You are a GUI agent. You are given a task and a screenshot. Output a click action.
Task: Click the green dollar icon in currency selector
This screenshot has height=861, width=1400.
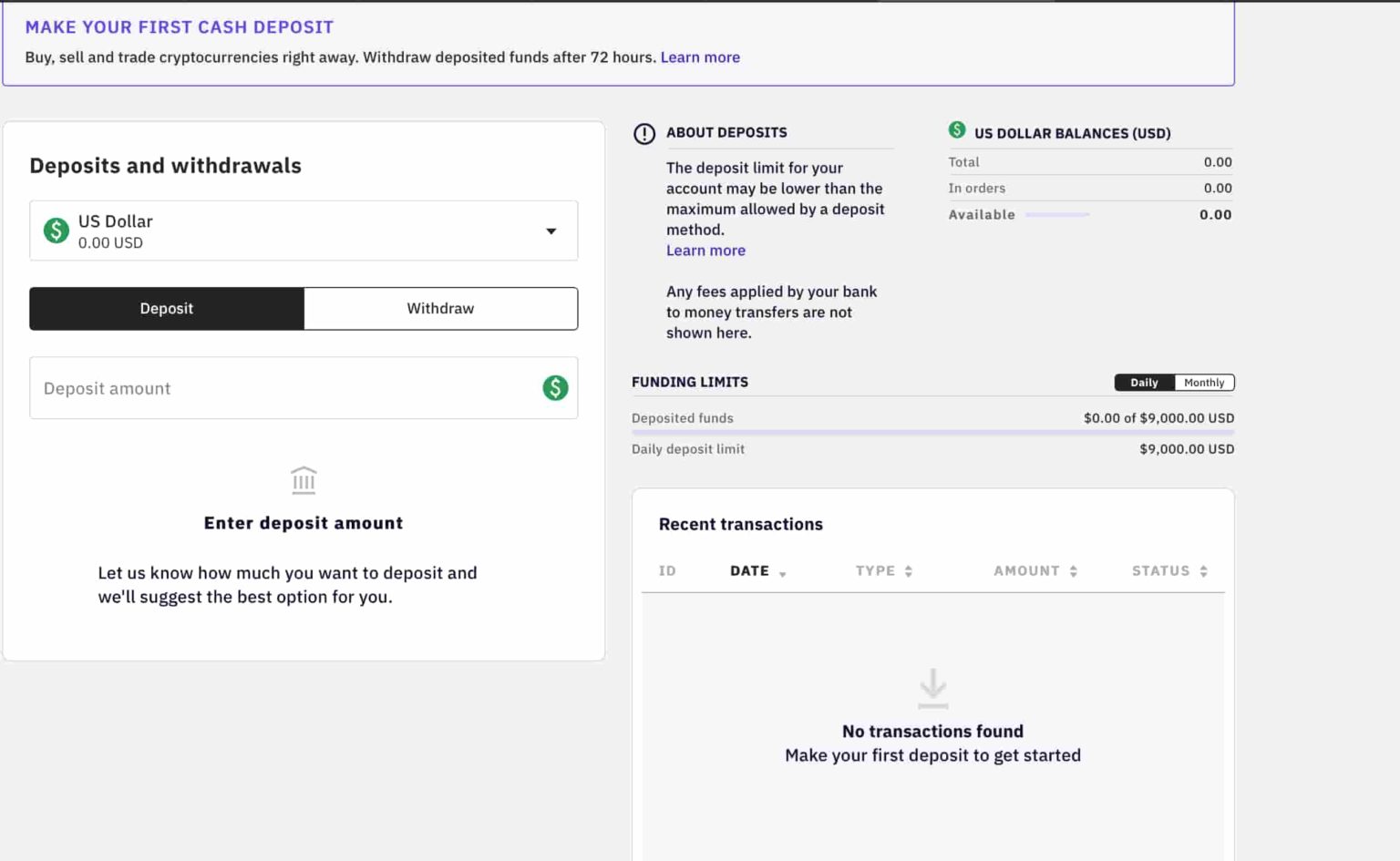point(57,231)
